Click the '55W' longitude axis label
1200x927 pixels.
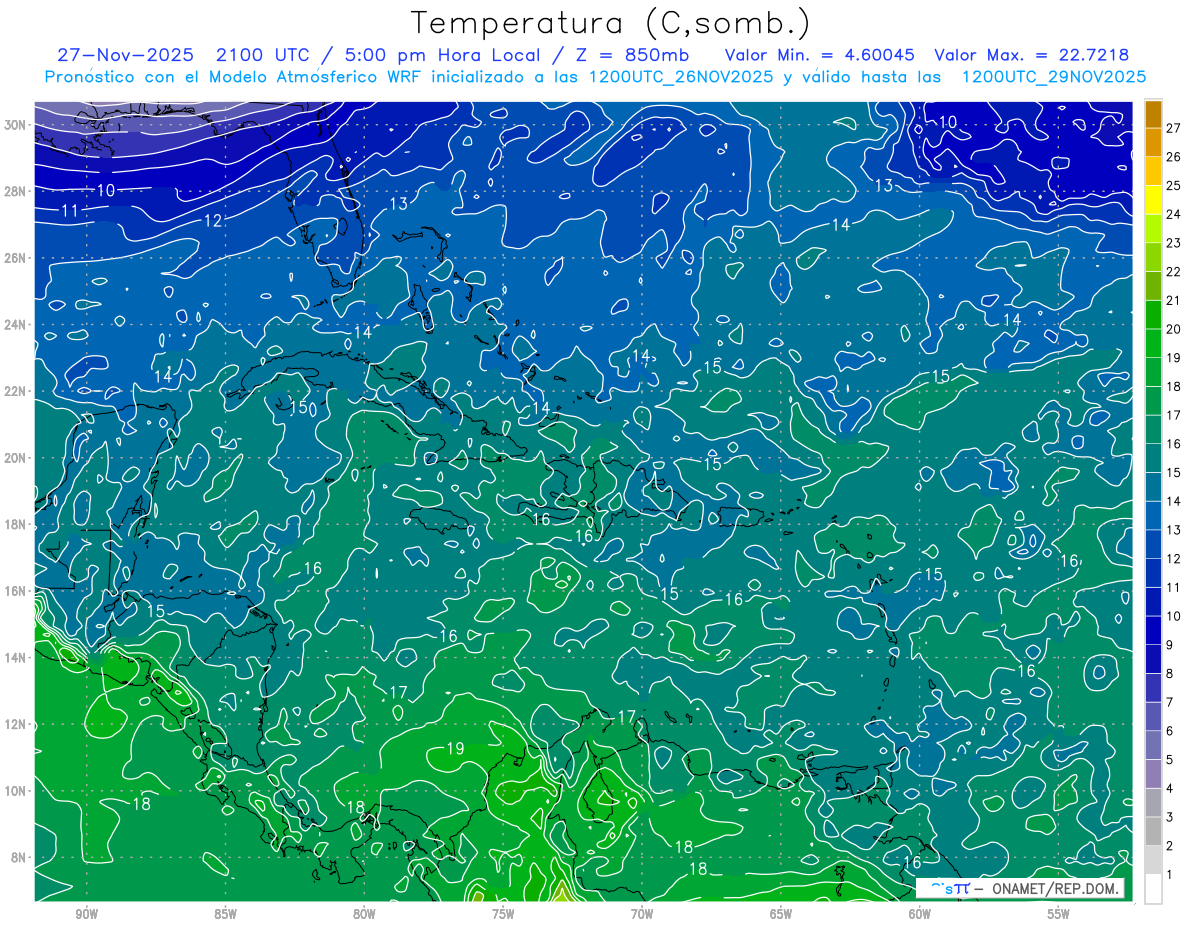point(1058,914)
